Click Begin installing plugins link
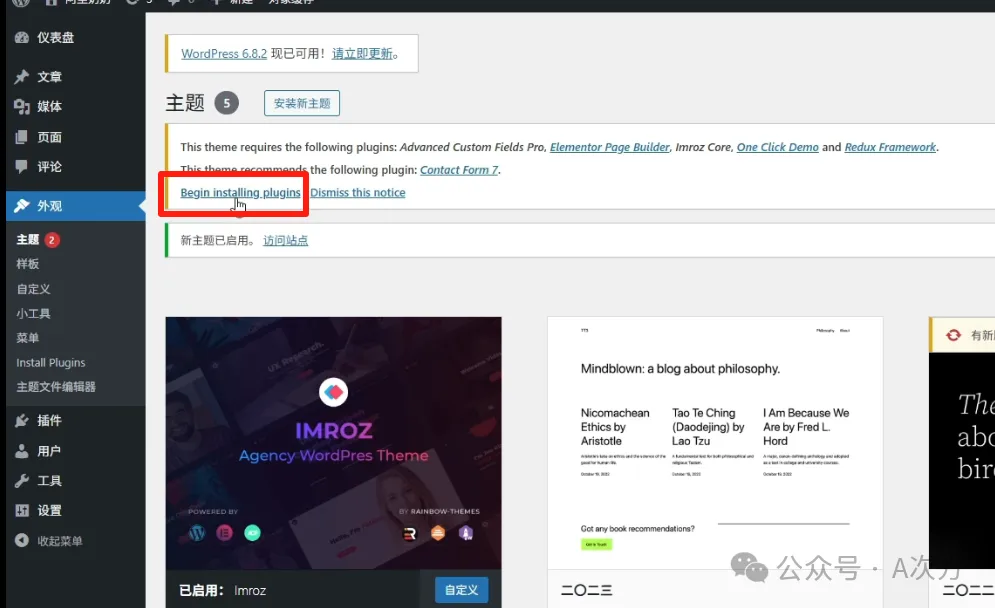This screenshot has width=995, height=608. coord(241,192)
